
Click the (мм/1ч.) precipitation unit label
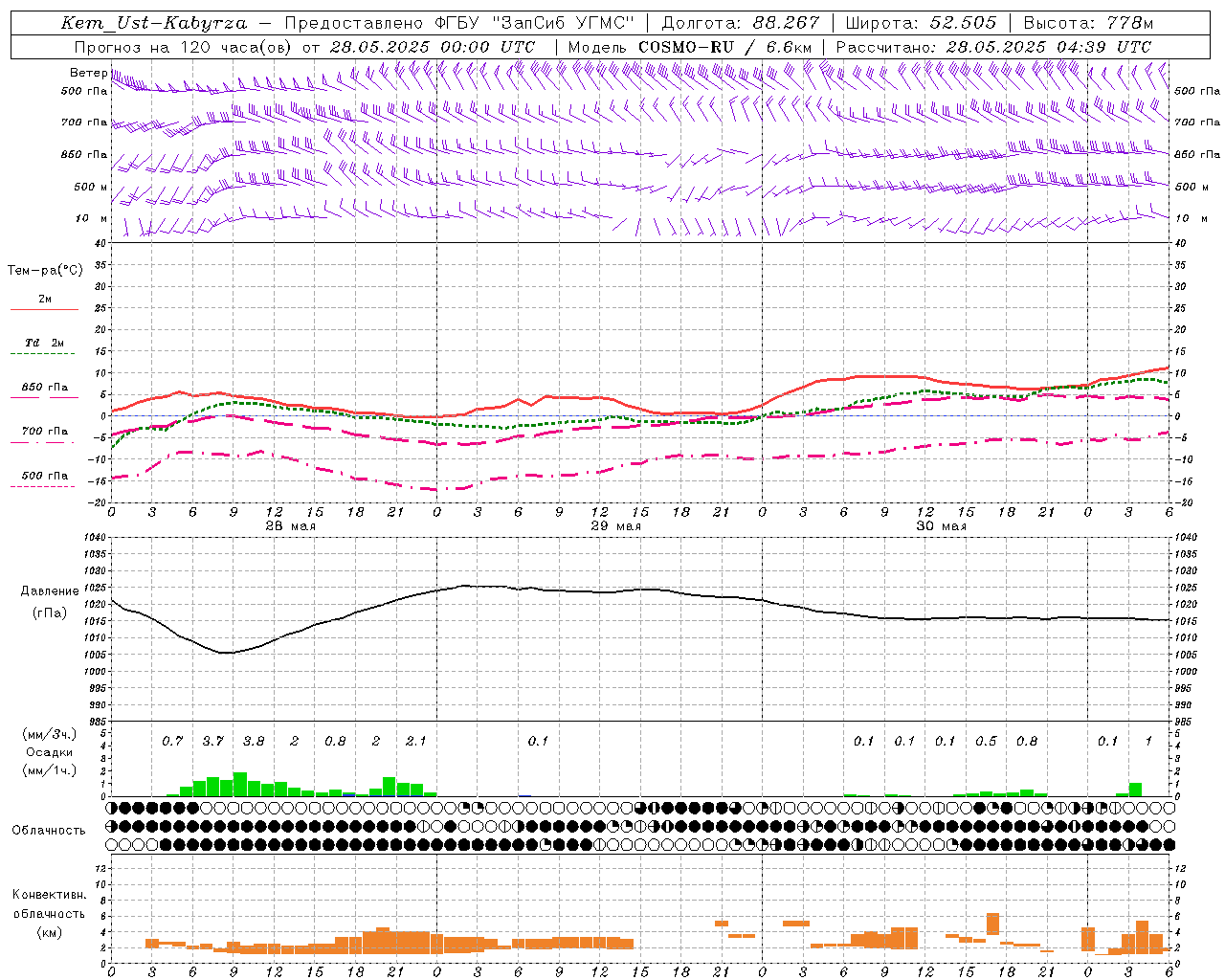[49, 770]
